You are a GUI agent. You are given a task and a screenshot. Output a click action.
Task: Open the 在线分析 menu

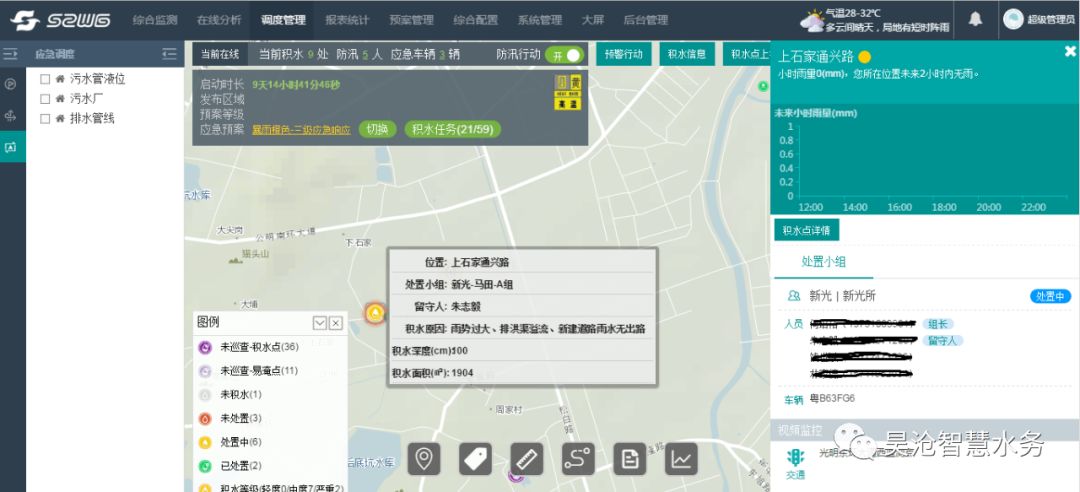click(x=219, y=20)
